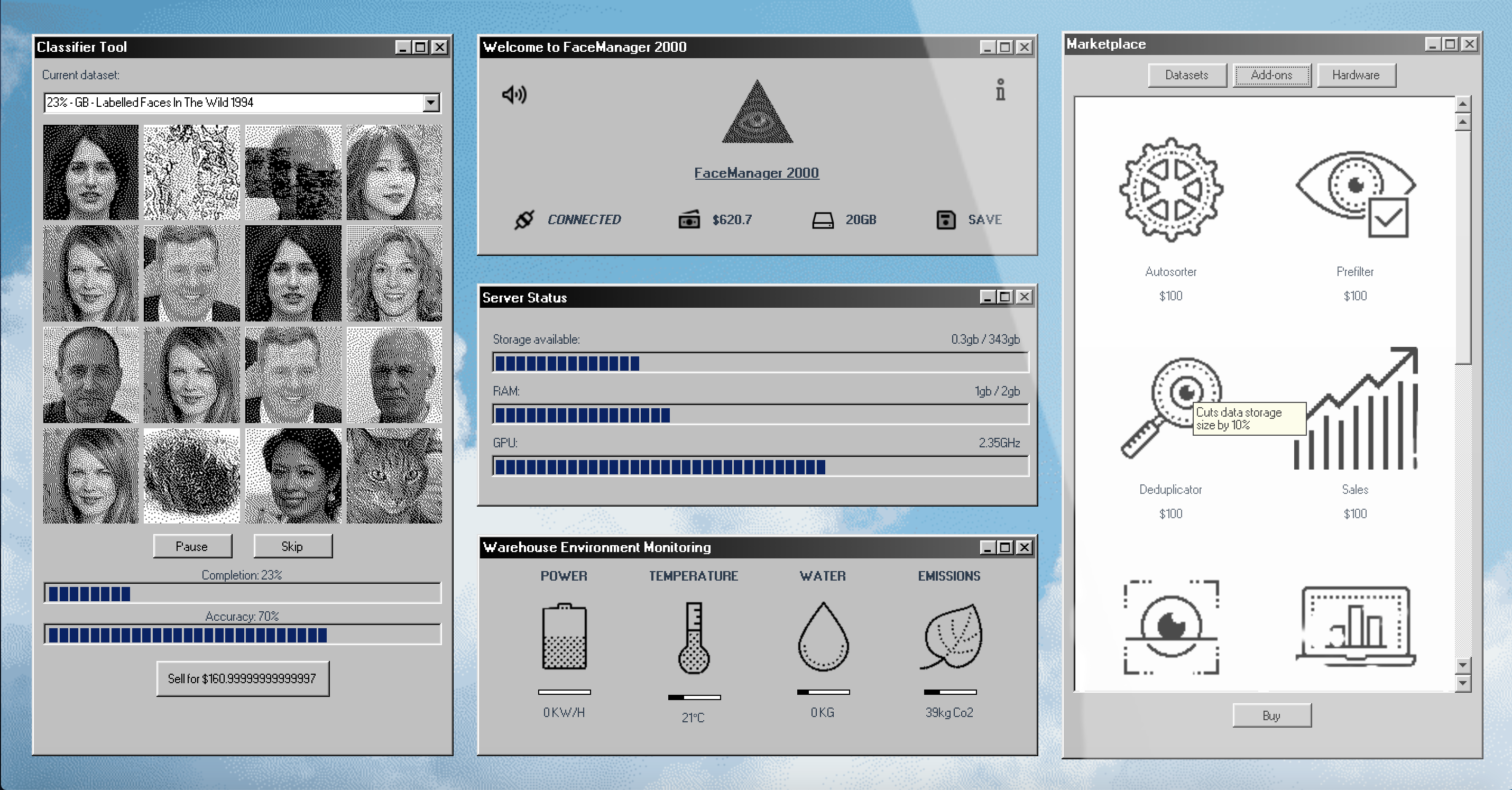Click the Completion progress bar
Image resolution: width=1512 pixels, height=790 pixels.
(x=242, y=593)
